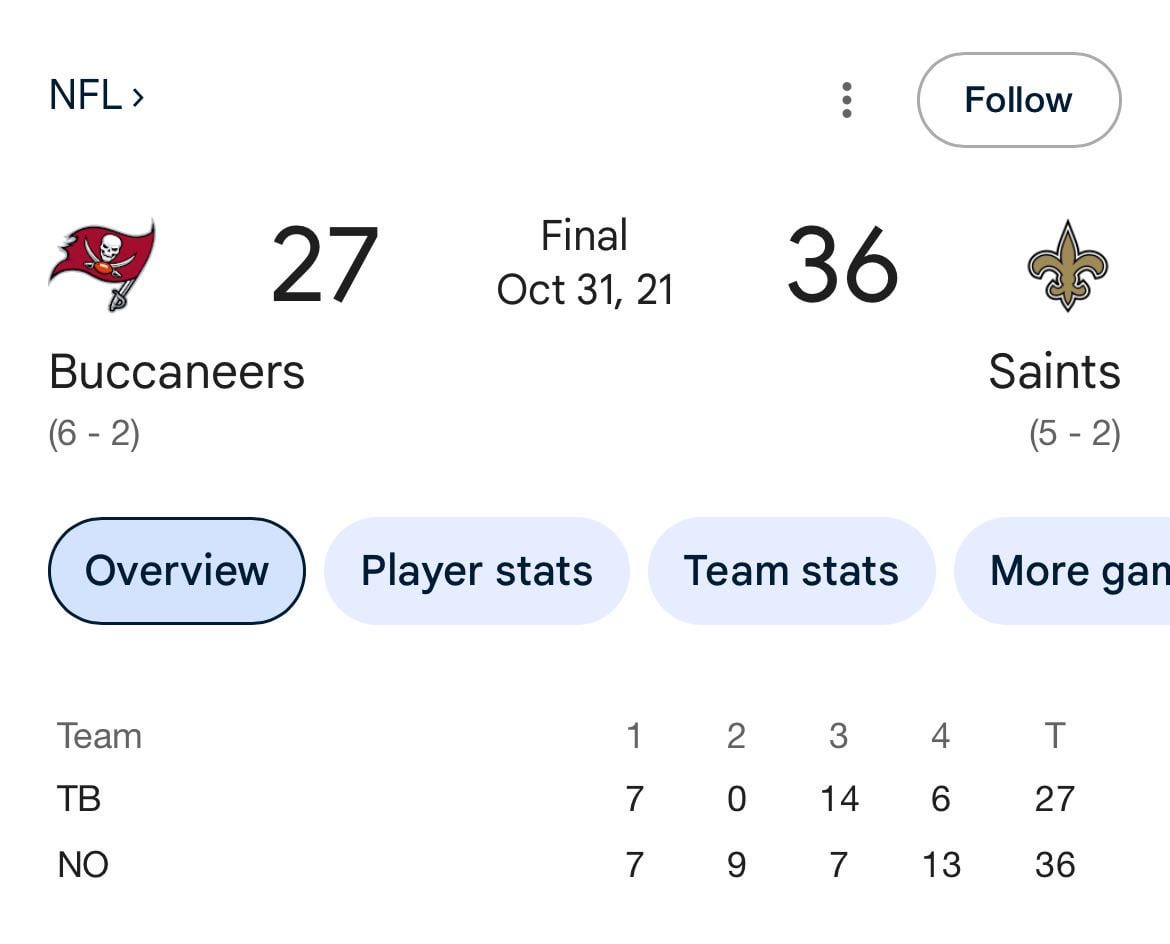Click the T total column header

click(x=1054, y=736)
